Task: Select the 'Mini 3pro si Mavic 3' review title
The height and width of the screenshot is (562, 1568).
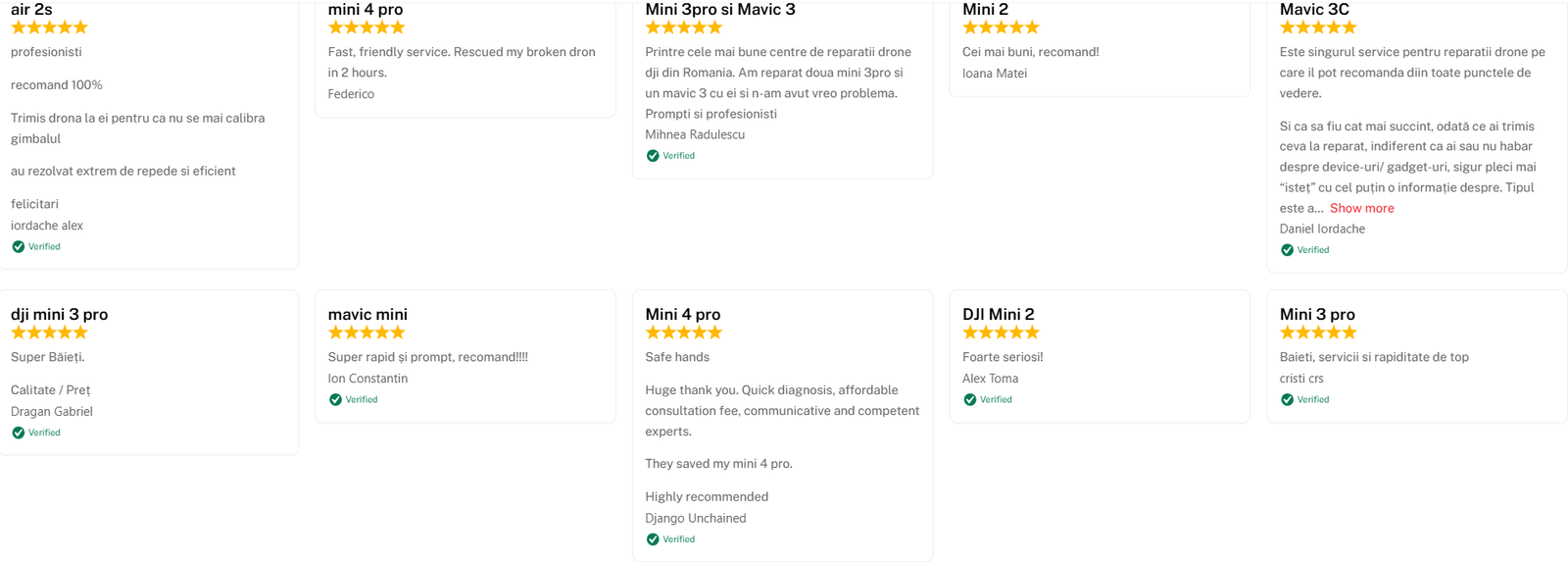Action: 719,10
